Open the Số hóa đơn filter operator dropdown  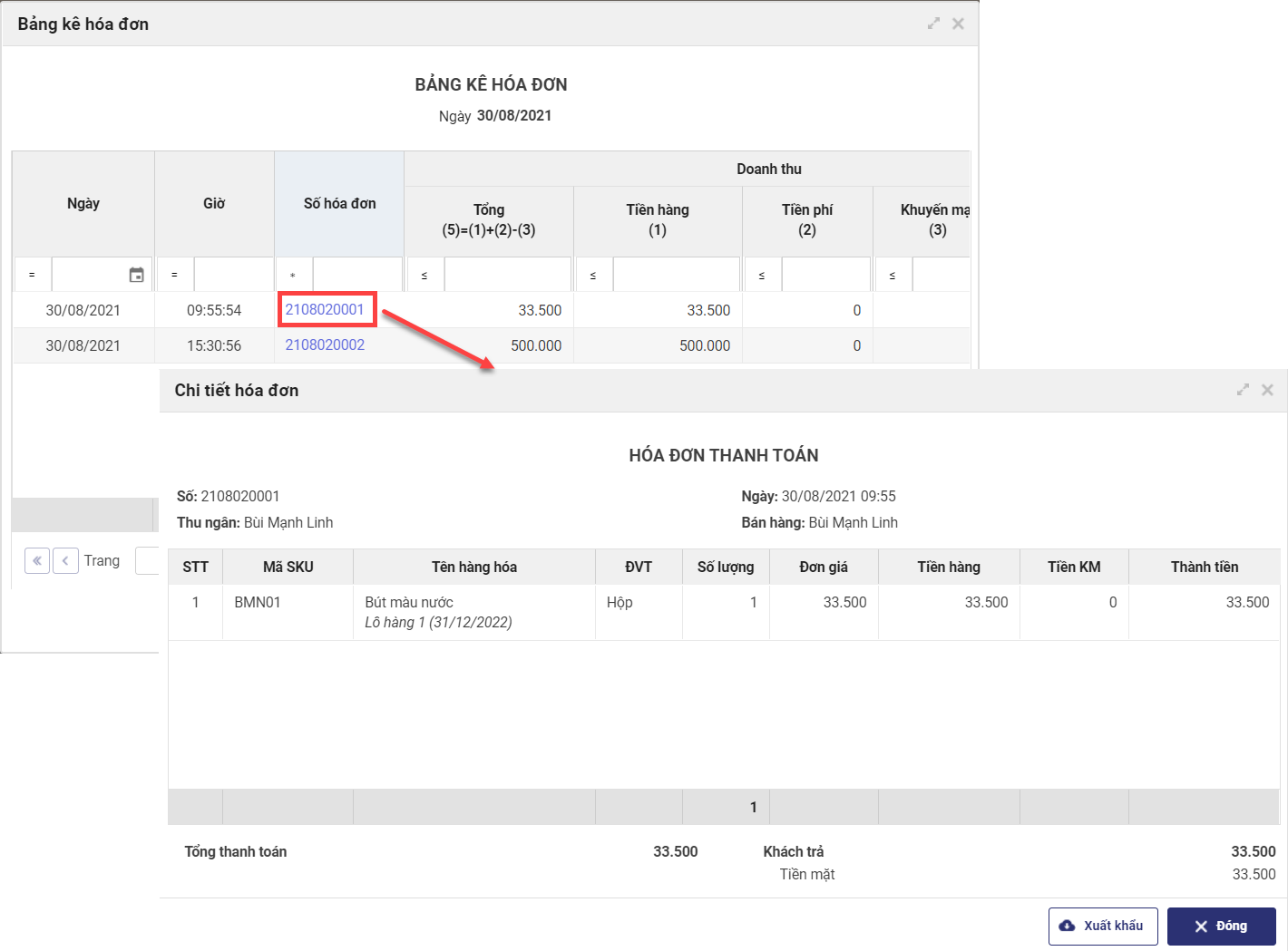pos(294,275)
